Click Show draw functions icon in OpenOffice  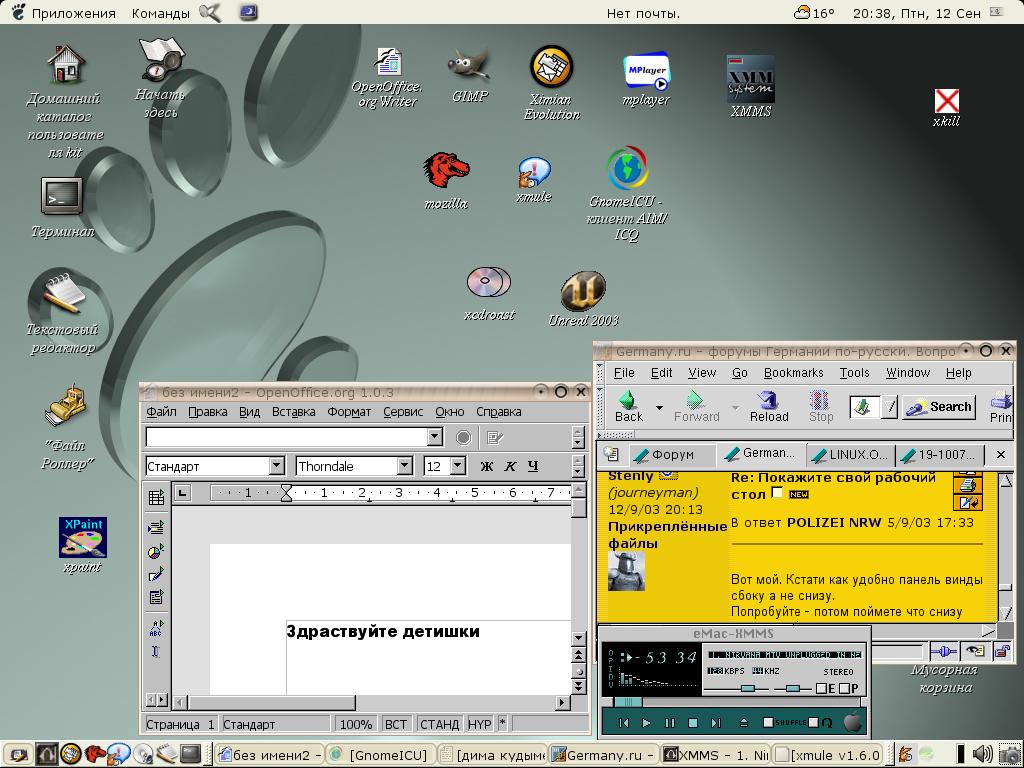point(156,574)
